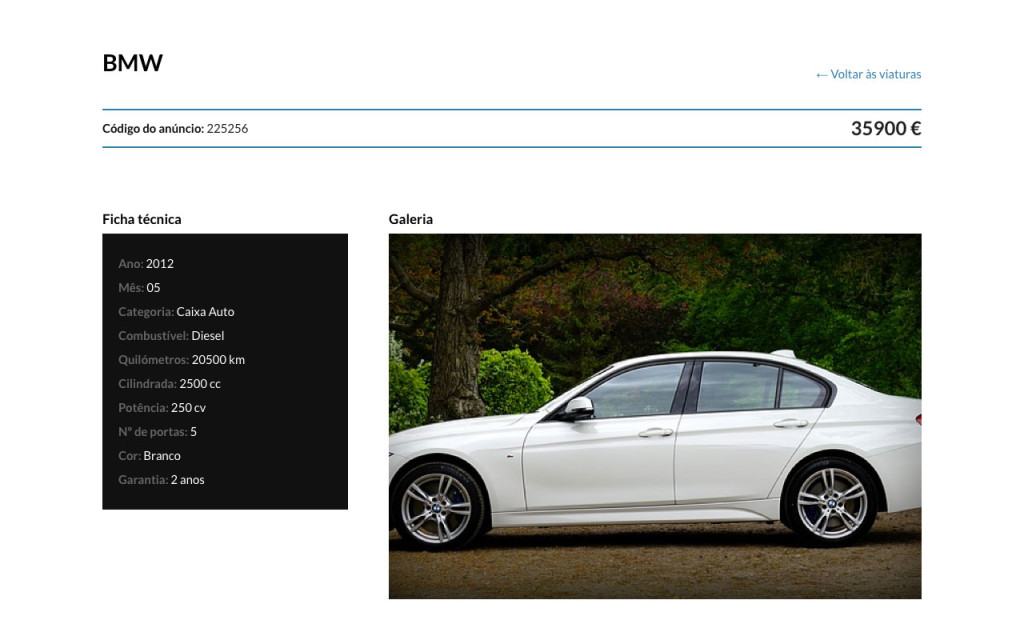
Task: Click the Ano 2012 row
Action: click(x=146, y=264)
